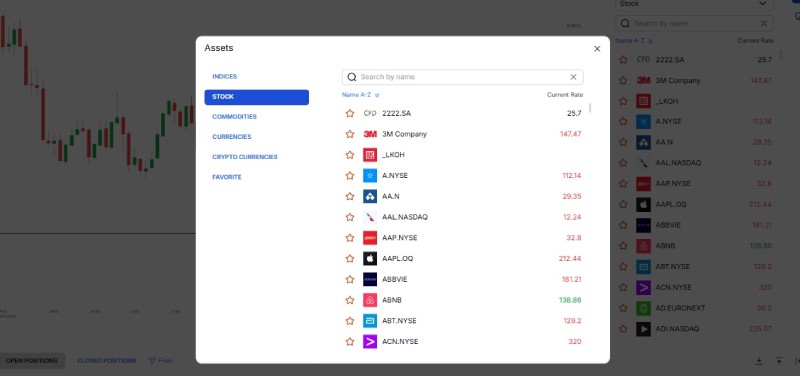
Task: Clear the Assets search field with X
Action: [x=573, y=77]
